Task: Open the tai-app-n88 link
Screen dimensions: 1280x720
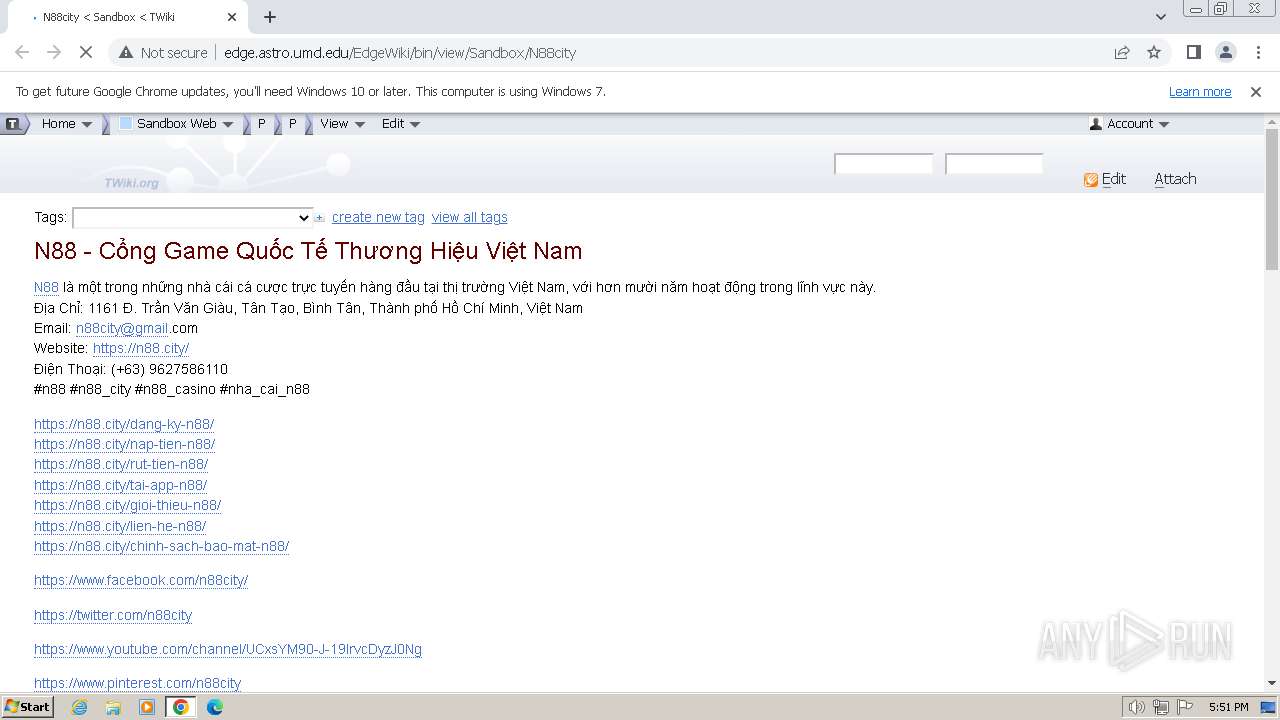Action: click(120, 485)
